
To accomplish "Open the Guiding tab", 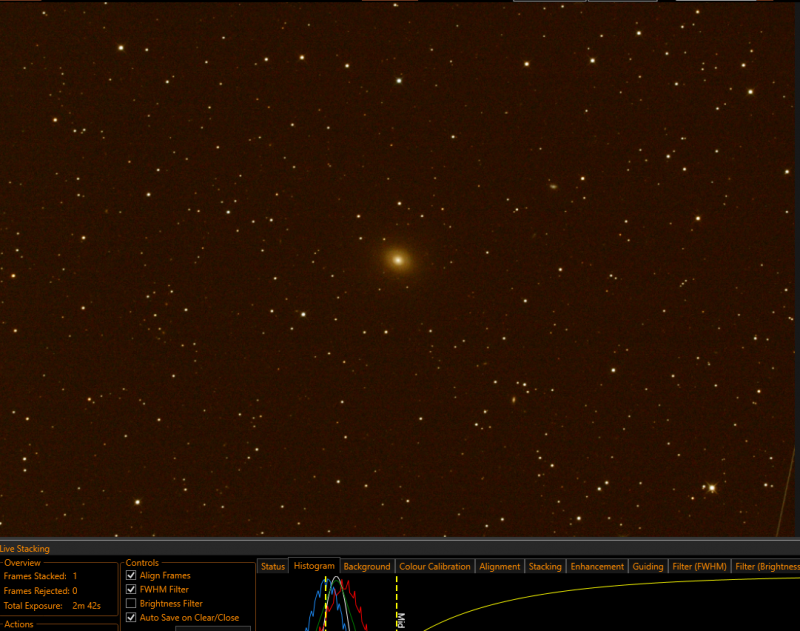I will pos(647,566).
